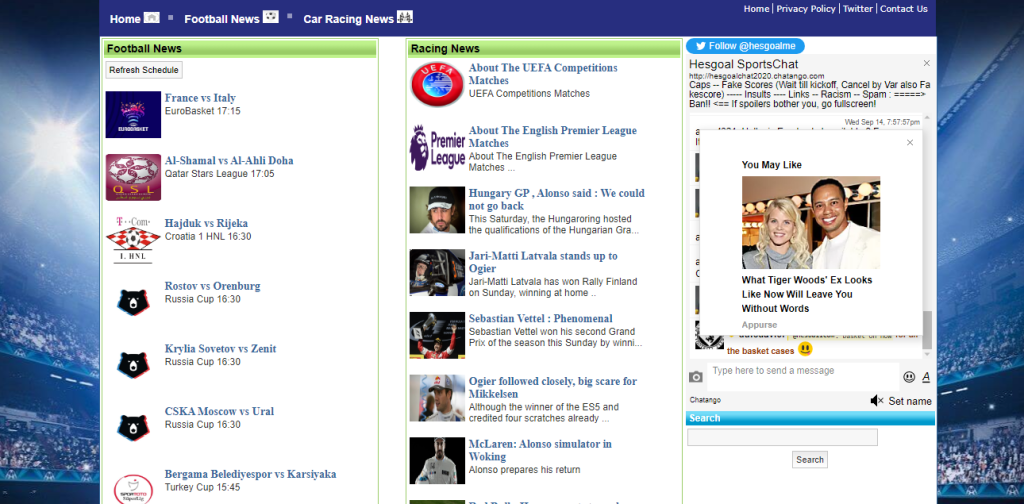Image resolution: width=1024 pixels, height=504 pixels.
Task: Click the Search text input field
Action: pyautogui.click(x=782, y=437)
